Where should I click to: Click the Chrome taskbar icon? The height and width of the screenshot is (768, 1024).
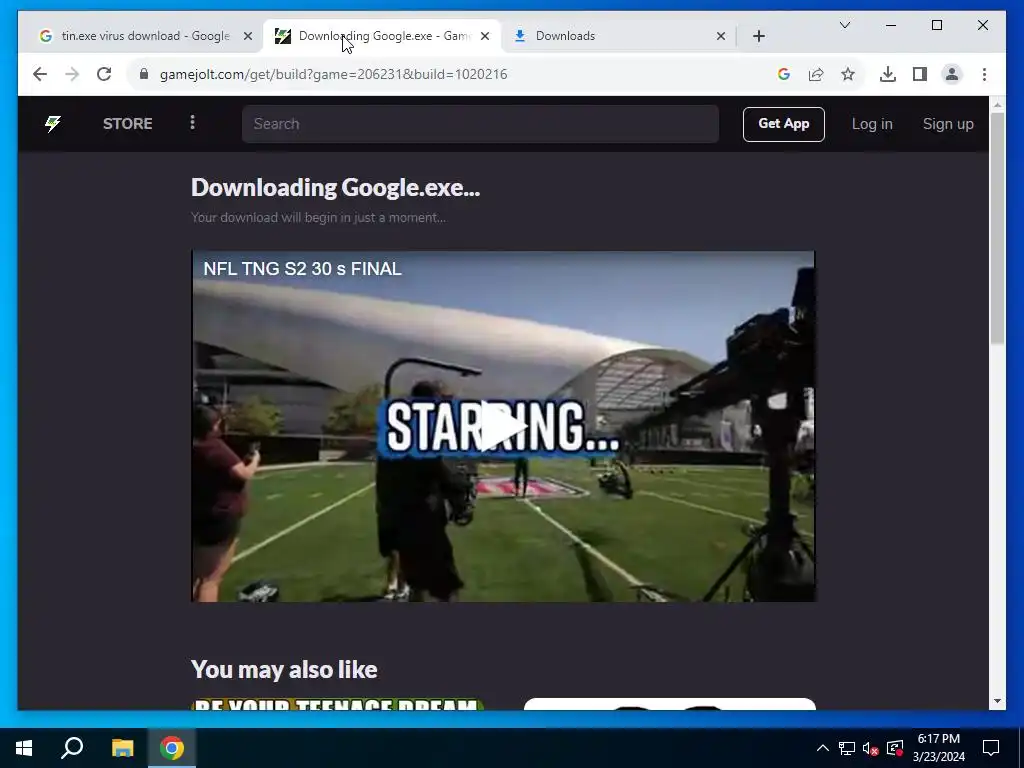pos(172,748)
